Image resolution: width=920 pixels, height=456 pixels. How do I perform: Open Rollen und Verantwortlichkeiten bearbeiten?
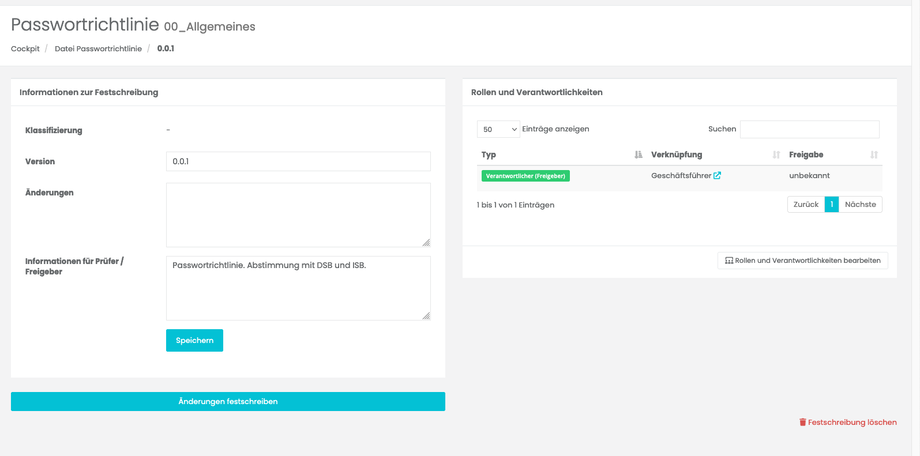802,261
